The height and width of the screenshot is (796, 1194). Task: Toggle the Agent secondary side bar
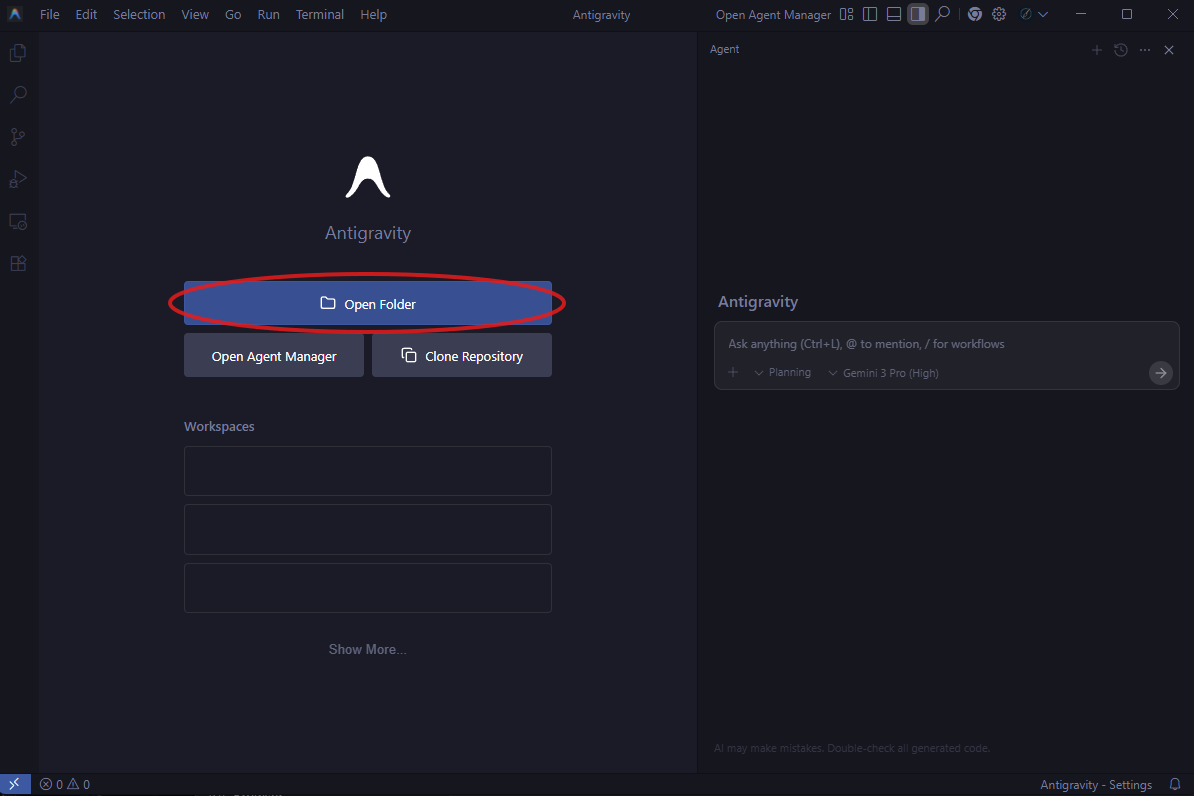[918, 14]
